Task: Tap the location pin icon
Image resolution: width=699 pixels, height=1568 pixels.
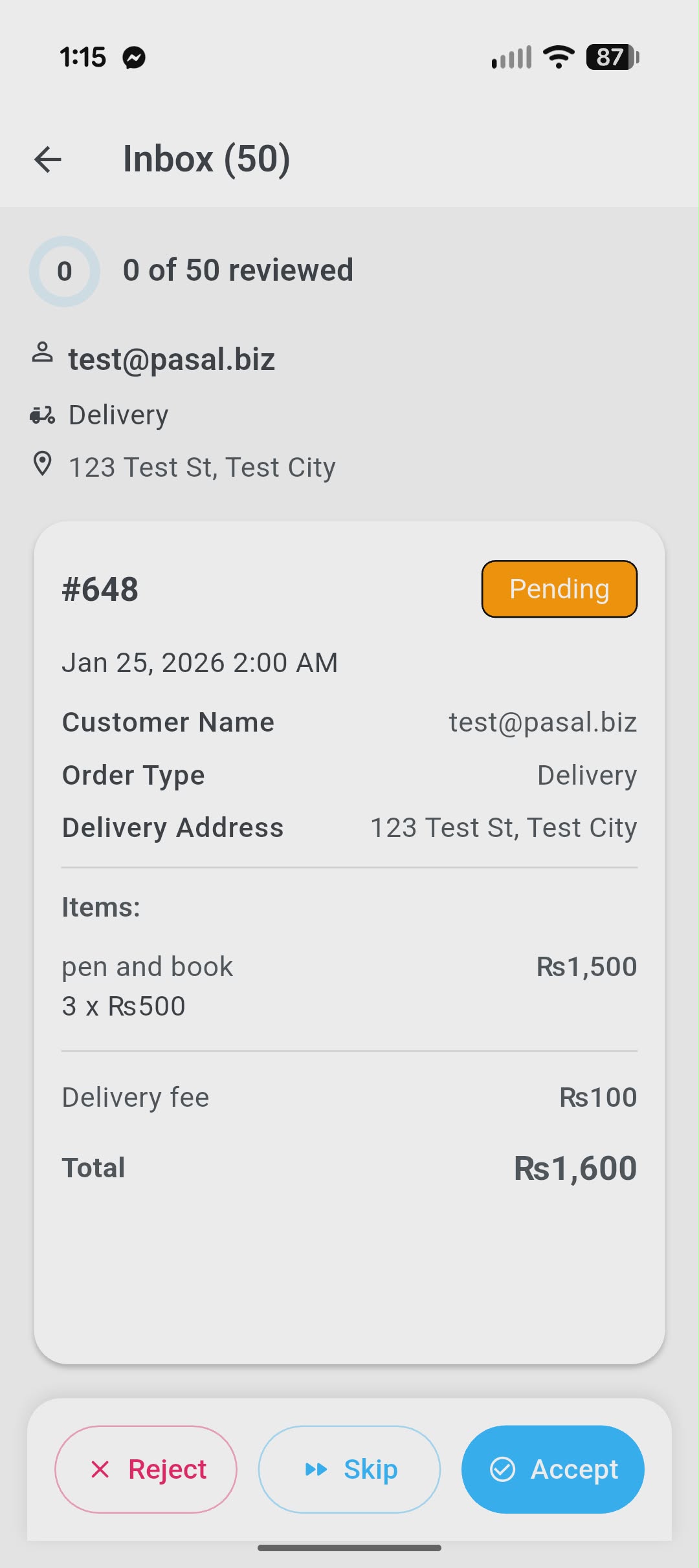Action: [x=43, y=464]
